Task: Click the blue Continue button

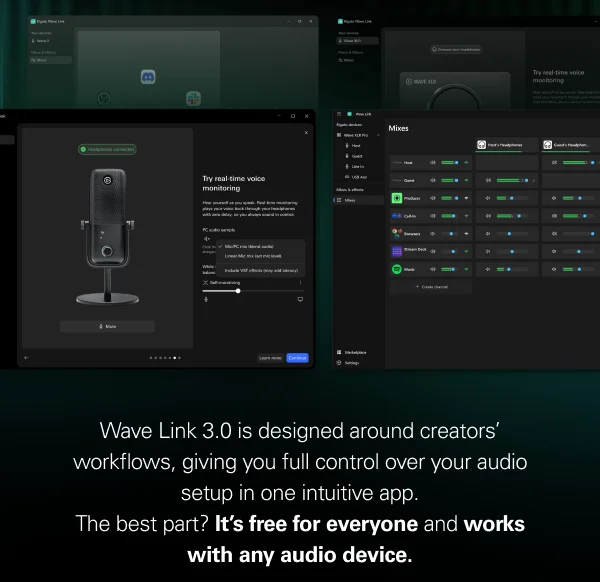Action: coord(297,358)
